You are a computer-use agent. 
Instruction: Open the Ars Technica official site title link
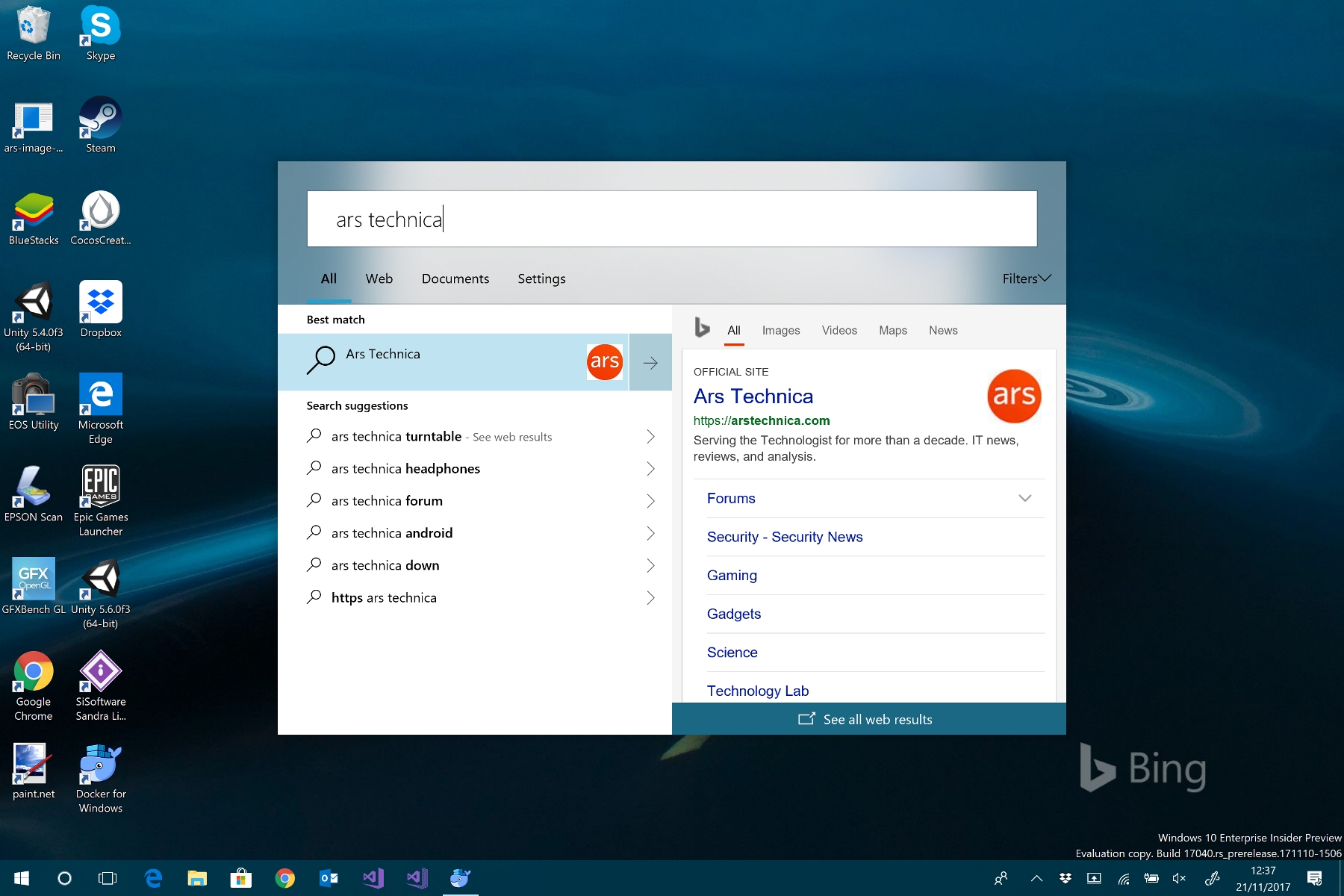pos(753,396)
